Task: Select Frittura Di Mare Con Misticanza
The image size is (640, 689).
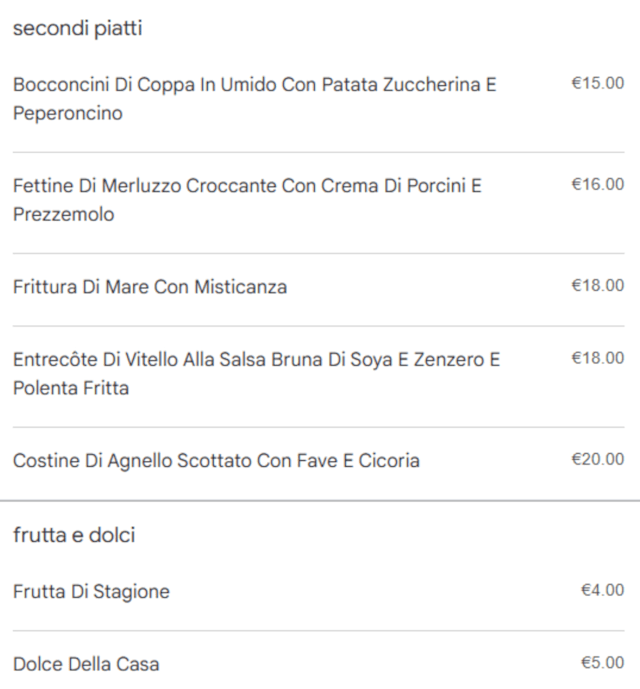Action: (150, 287)
